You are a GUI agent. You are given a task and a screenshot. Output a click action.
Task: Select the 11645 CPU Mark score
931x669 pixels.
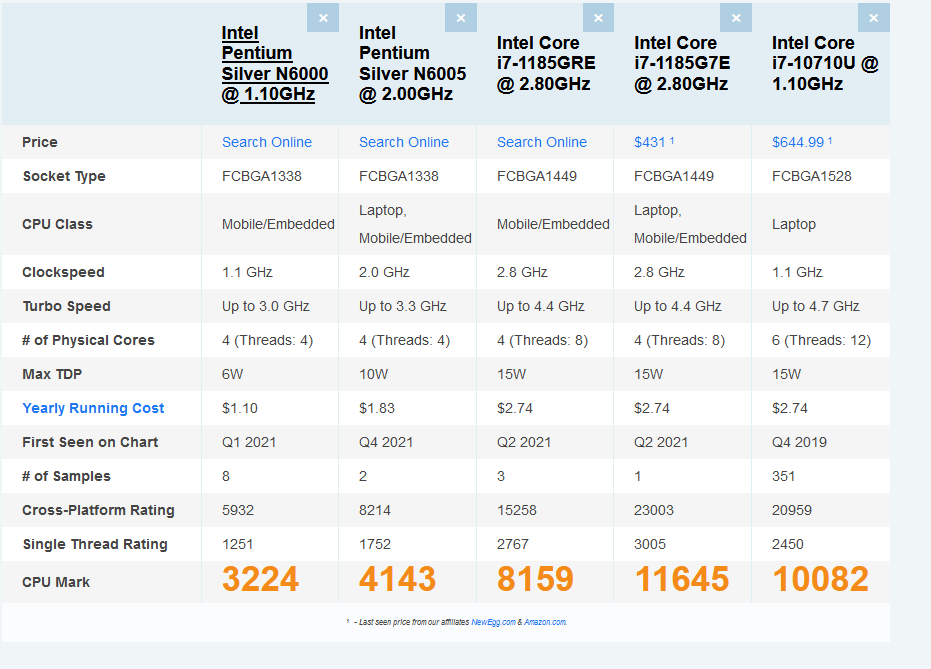(682, 579)
